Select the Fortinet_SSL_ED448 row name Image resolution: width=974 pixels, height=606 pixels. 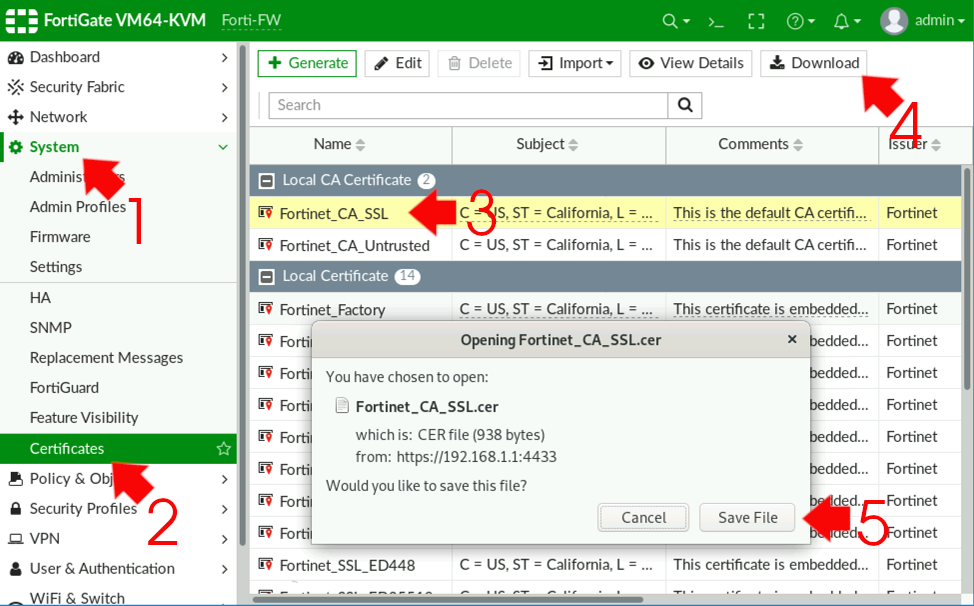(347, 565)
